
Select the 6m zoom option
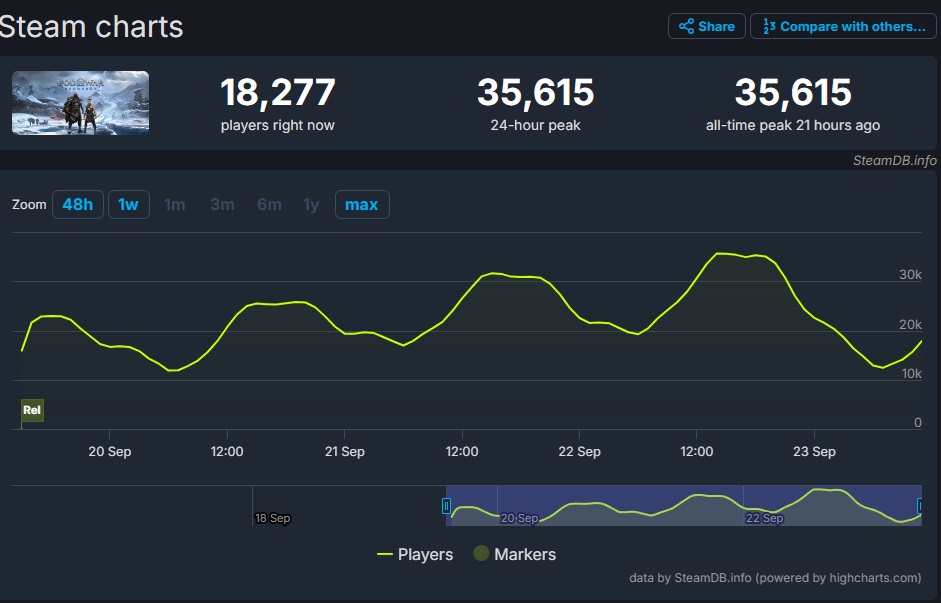click(269, 205)
